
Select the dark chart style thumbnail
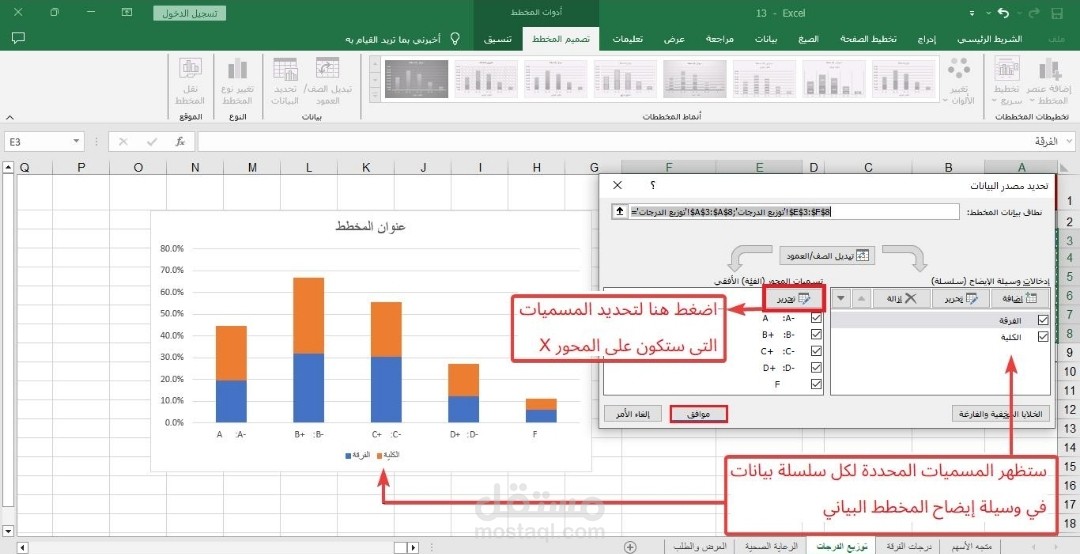pos(416,79)
